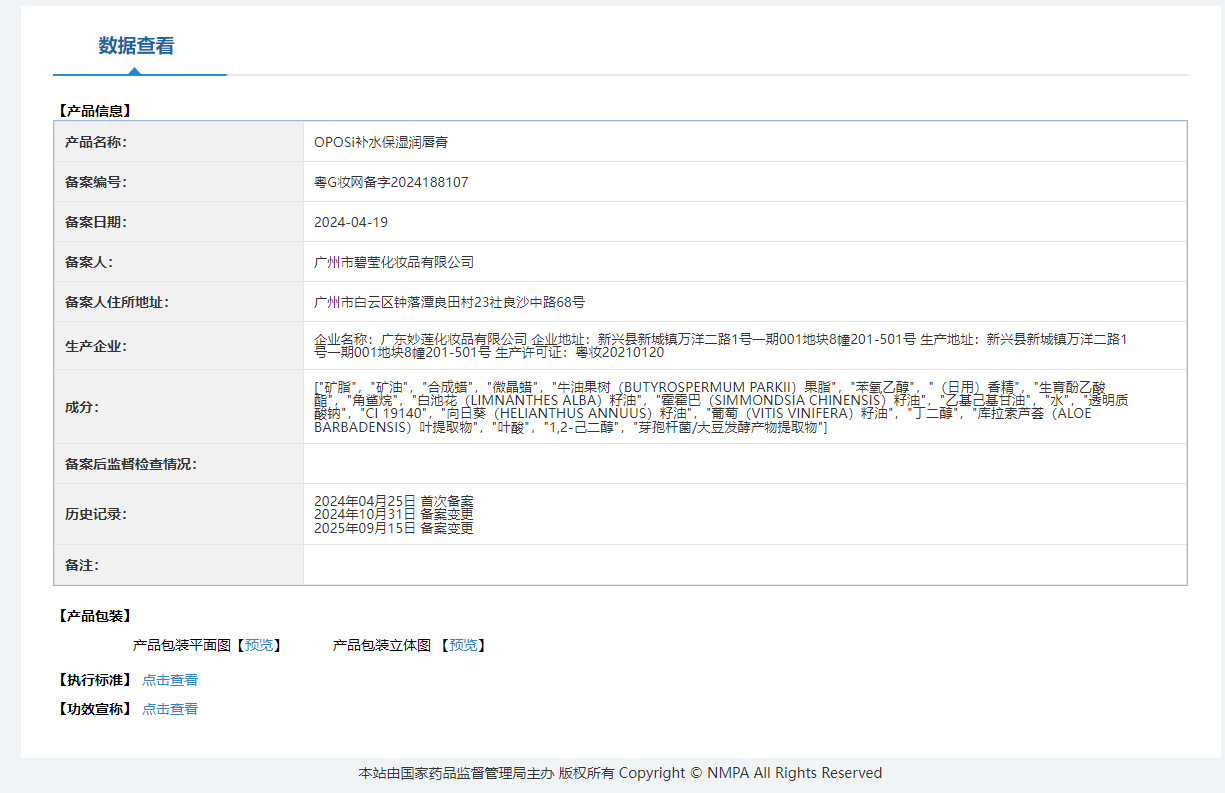Viewport: 1225px width, 793px height.
Task: Select filing number 粤G妆网备字2024188107
Action: [391, 182]
